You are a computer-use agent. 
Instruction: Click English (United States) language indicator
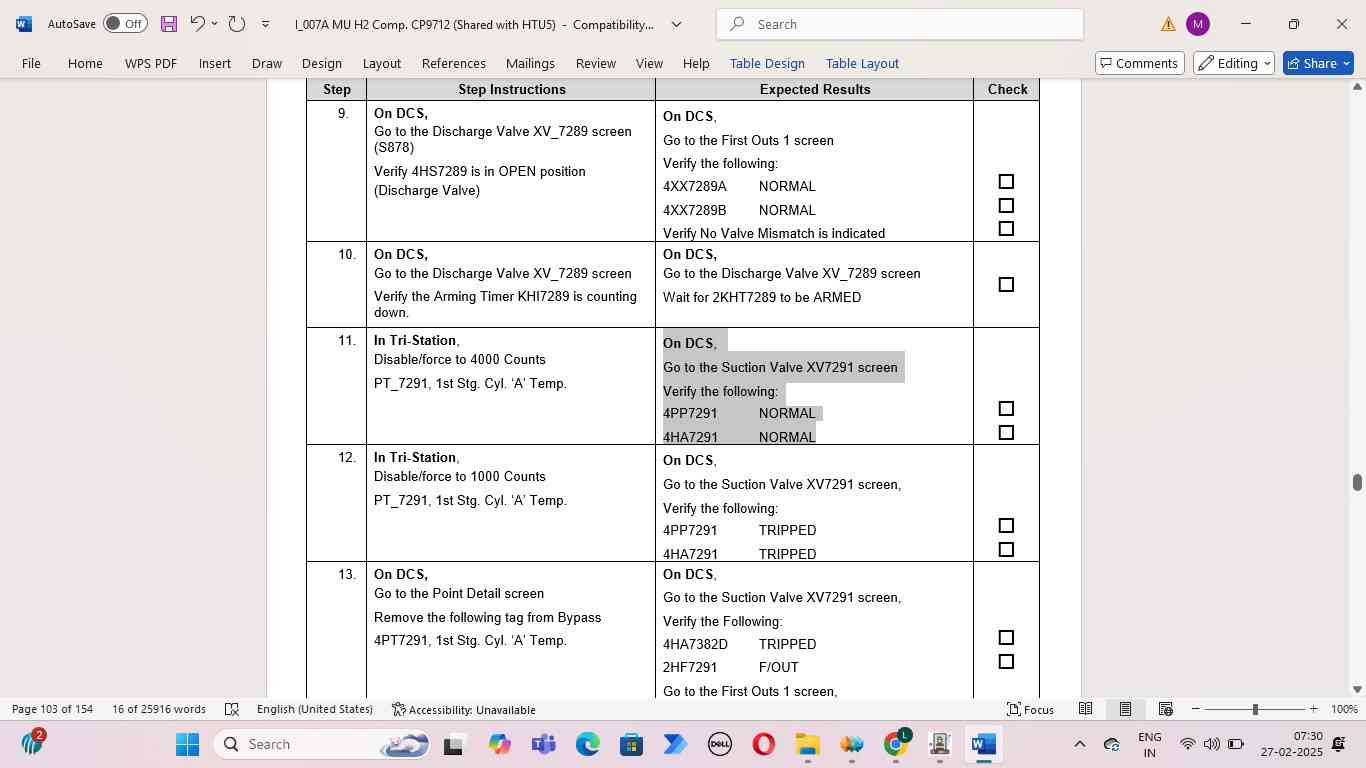(x=314, y=709)
